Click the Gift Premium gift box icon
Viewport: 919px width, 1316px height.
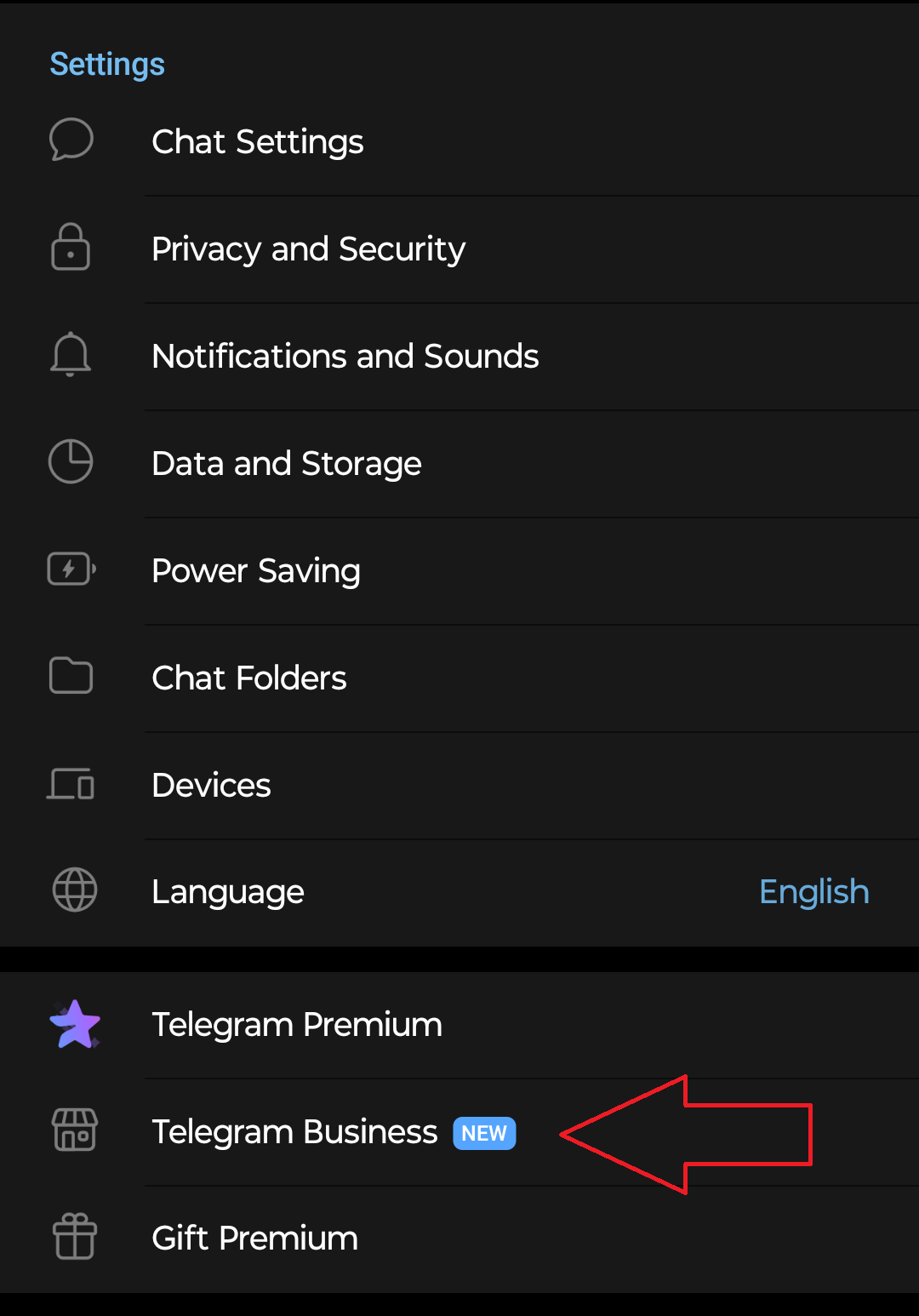(x=75, y=1237)
